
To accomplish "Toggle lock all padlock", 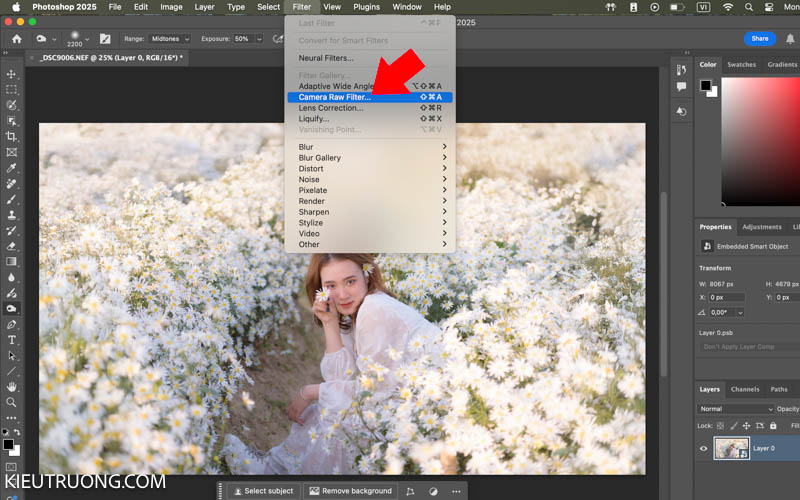I will tap(773, 426).
